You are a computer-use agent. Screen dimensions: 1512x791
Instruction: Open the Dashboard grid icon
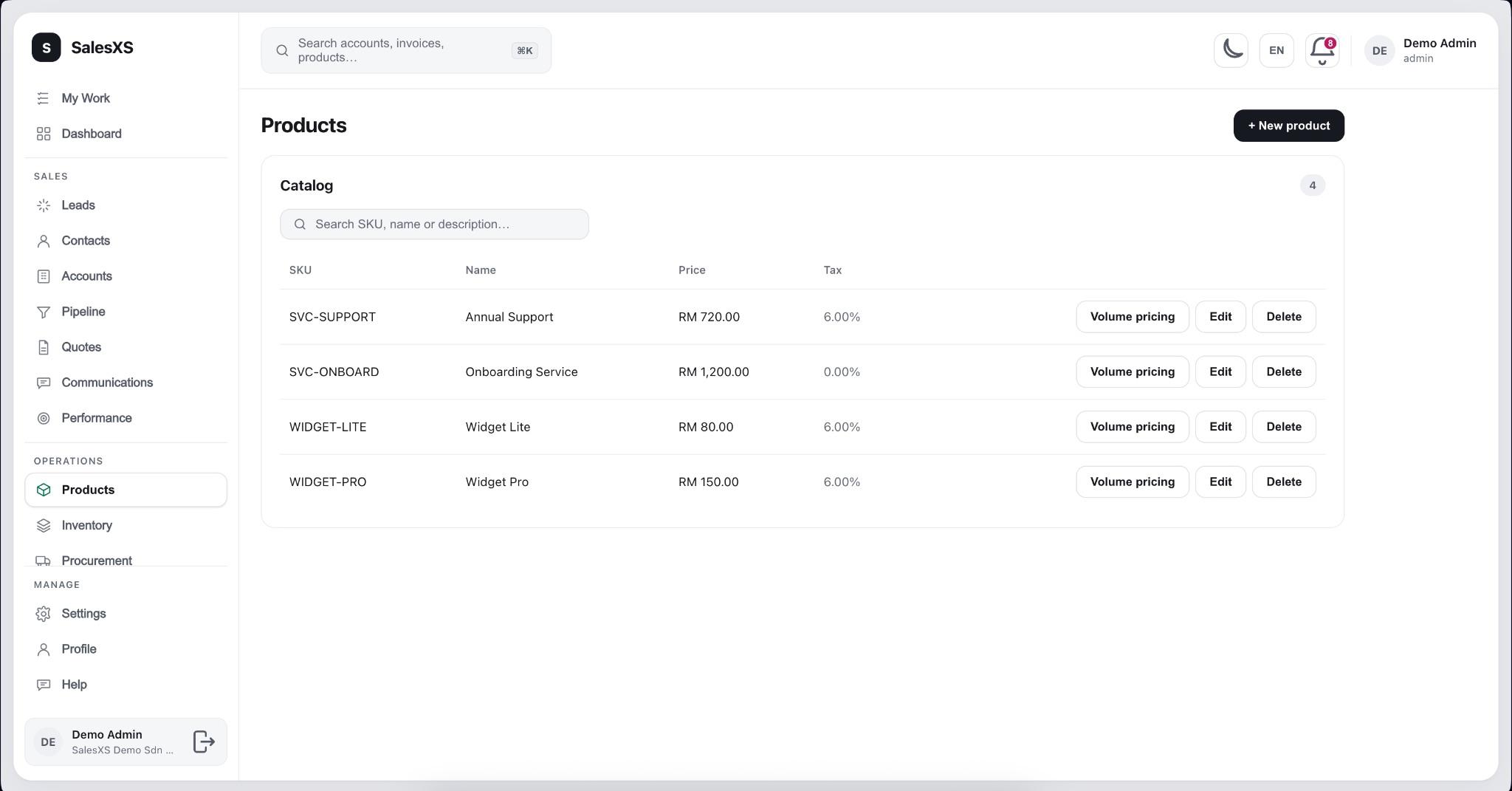pos(44,134)
